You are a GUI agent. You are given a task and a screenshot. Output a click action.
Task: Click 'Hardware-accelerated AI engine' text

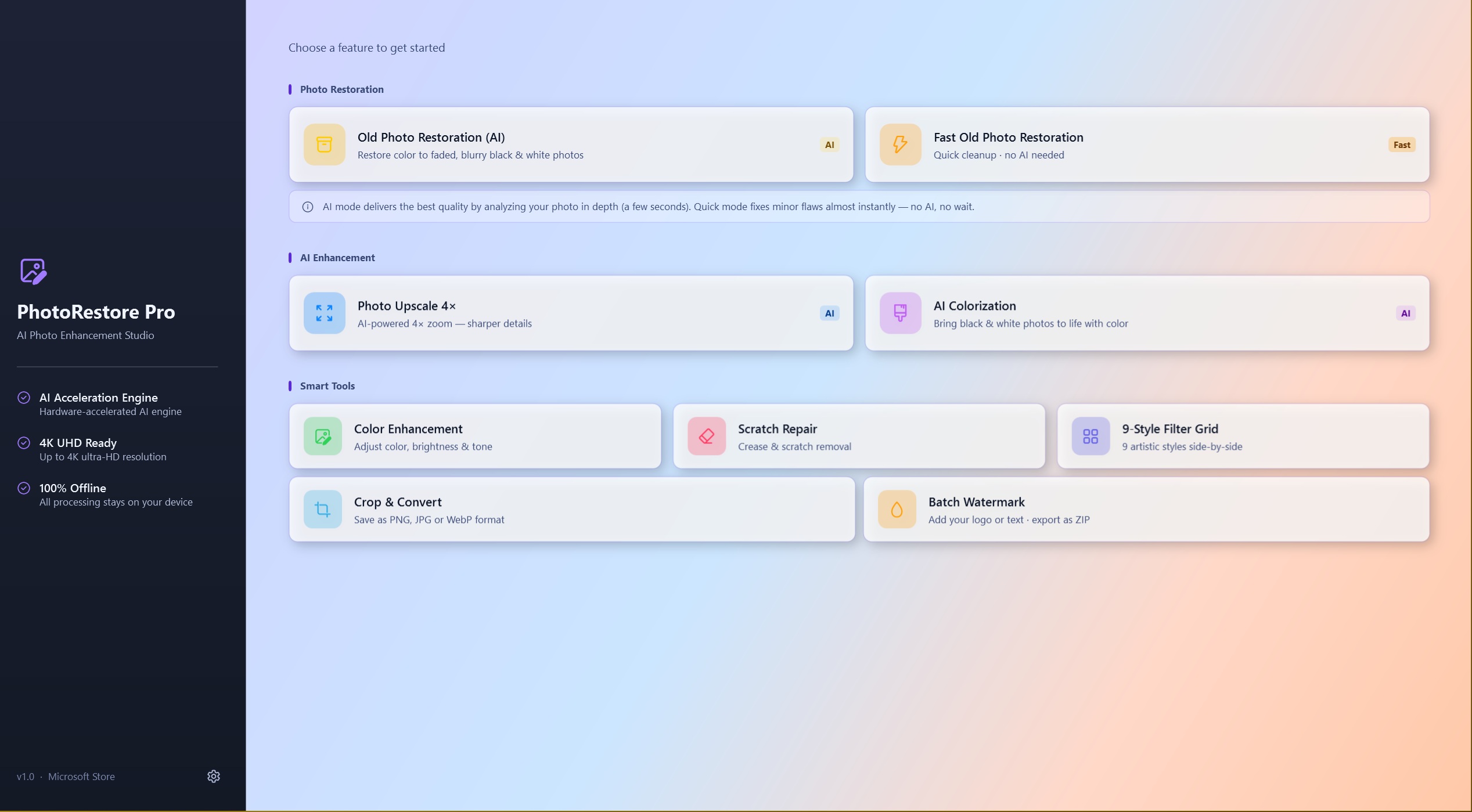(x=110, y=412)
